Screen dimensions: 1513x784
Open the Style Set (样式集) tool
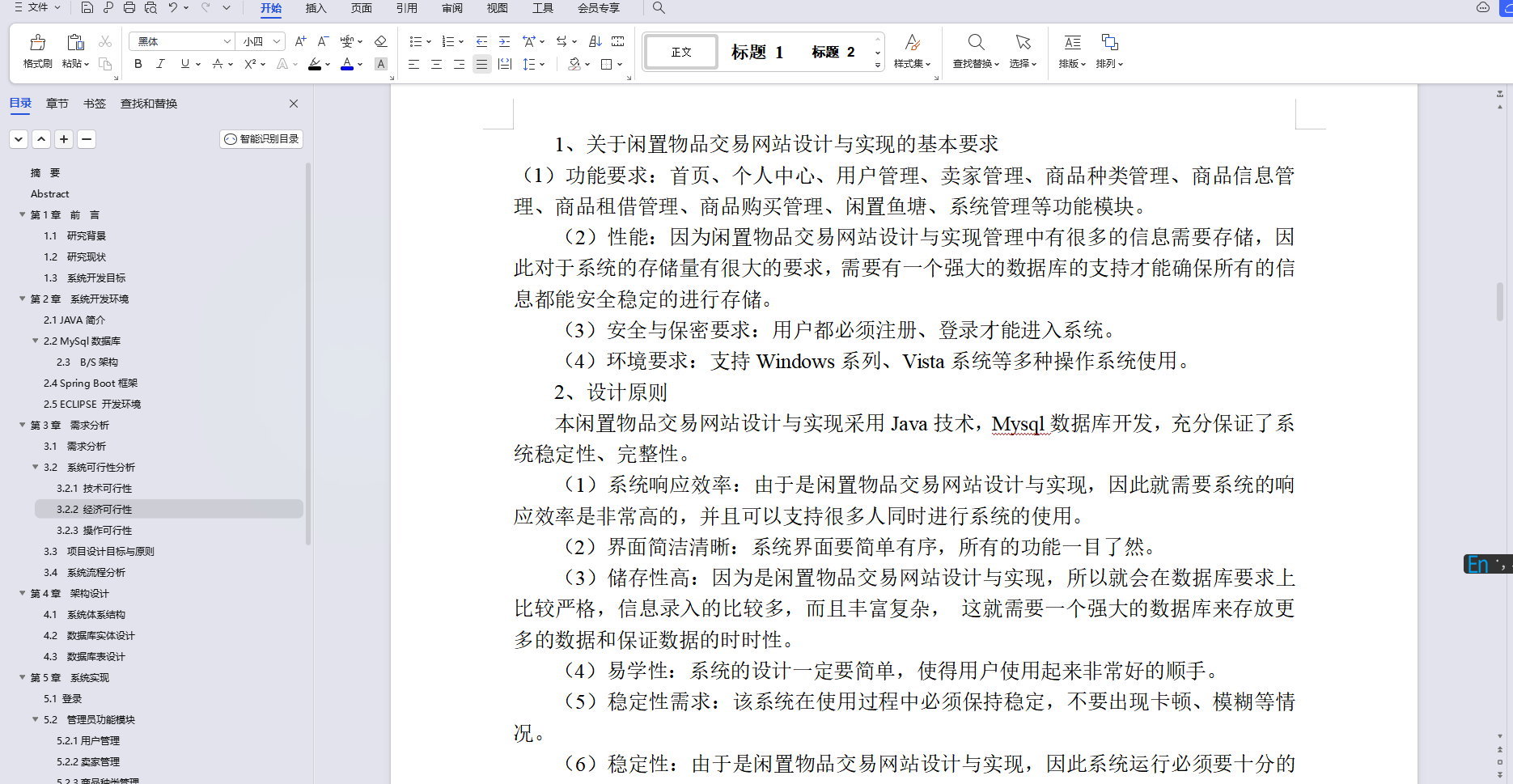tap(913, 51)
